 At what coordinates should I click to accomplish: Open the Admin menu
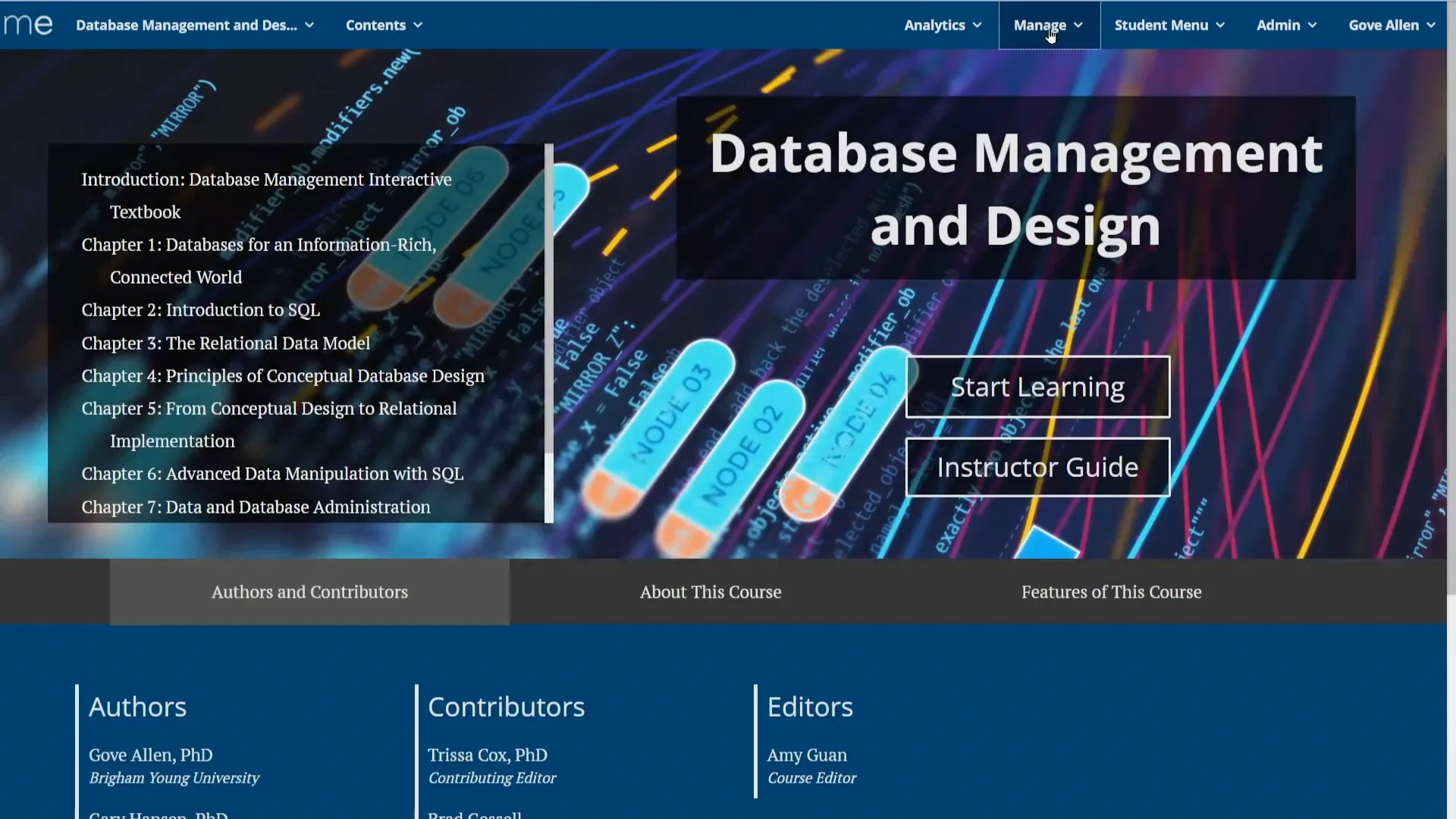coord(1286,25)
